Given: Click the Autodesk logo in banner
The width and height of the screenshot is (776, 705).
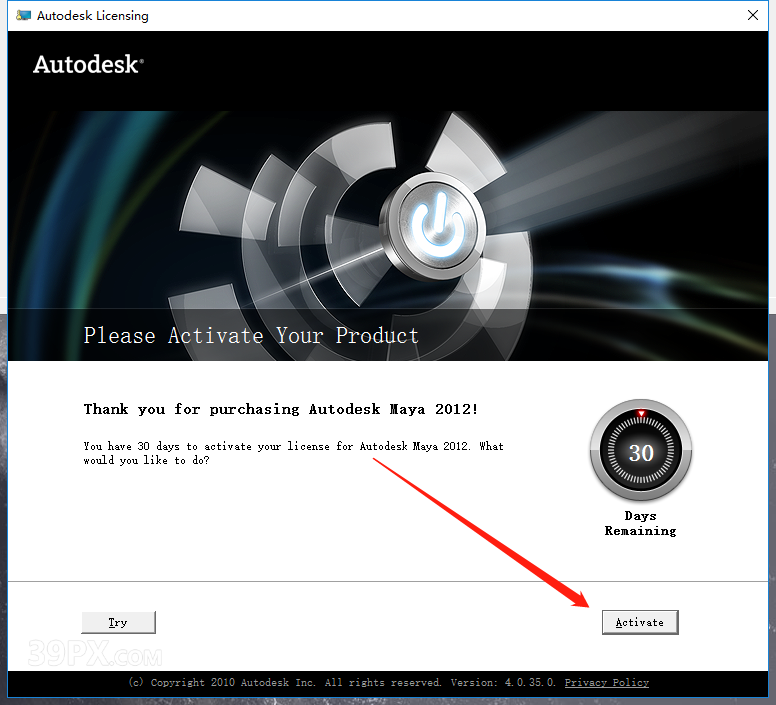Looking at the screenshot, I should pos(89,64).
